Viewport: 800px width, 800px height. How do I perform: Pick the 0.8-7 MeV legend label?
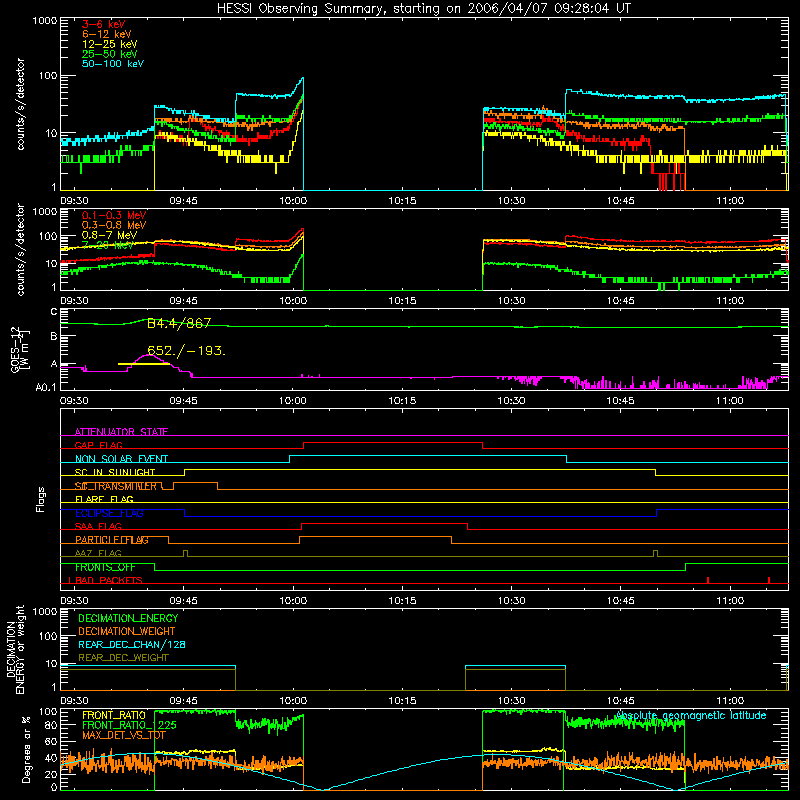109,235
